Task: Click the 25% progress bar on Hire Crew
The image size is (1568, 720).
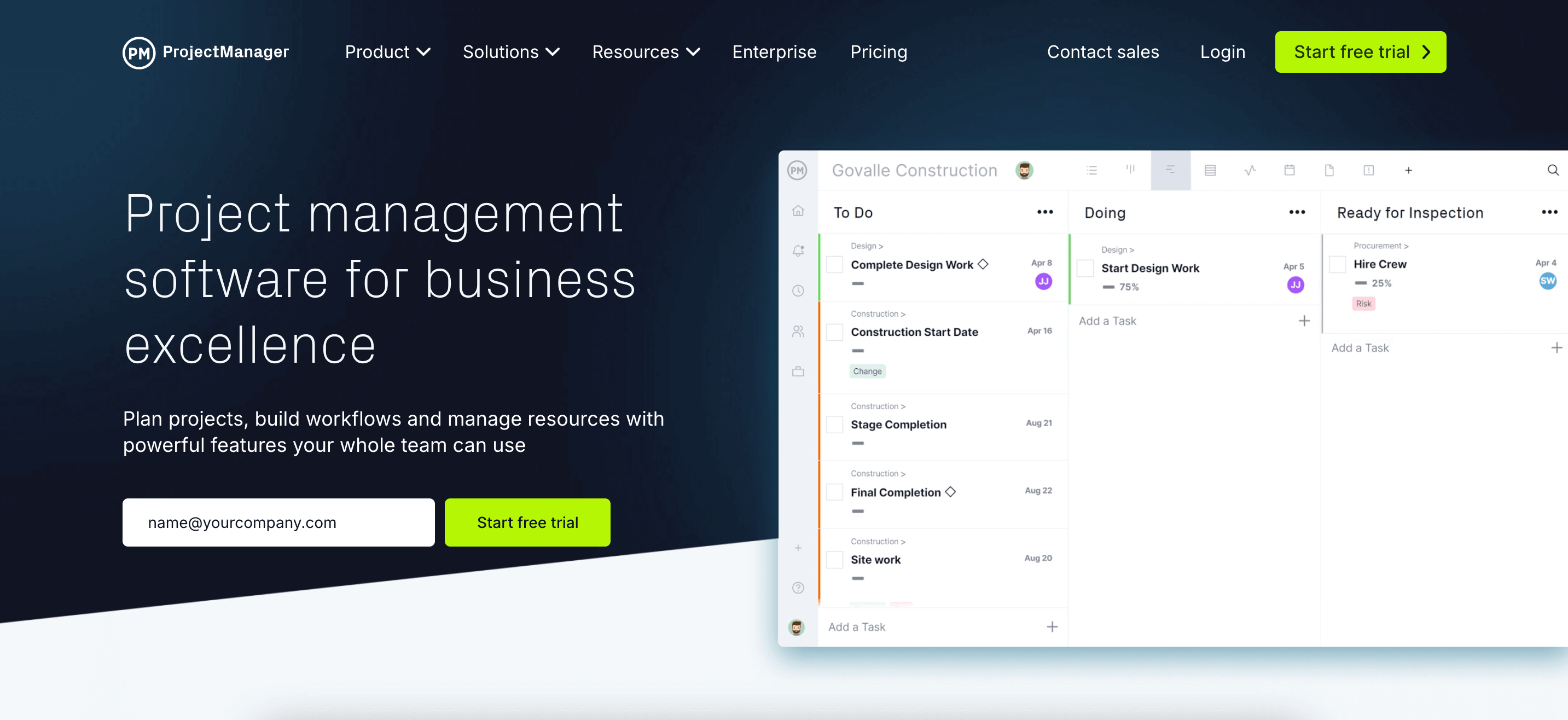Action: coord(1373,283)
